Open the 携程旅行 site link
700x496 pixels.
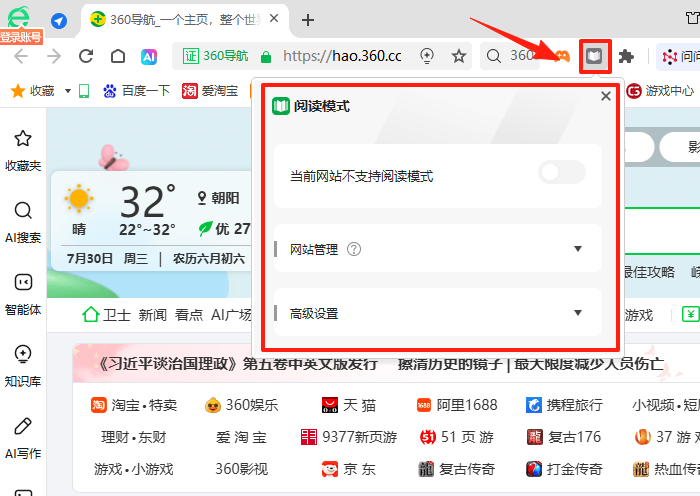[x=564, y=405]
